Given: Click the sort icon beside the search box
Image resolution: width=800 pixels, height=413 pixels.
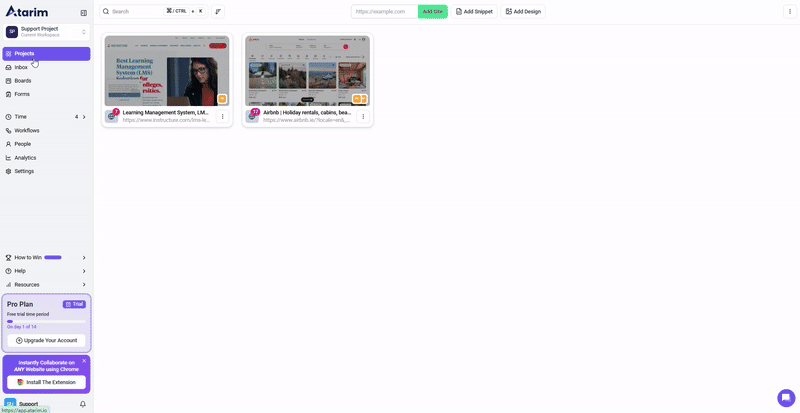Looking at the screenshot, I should pos(218,11).
